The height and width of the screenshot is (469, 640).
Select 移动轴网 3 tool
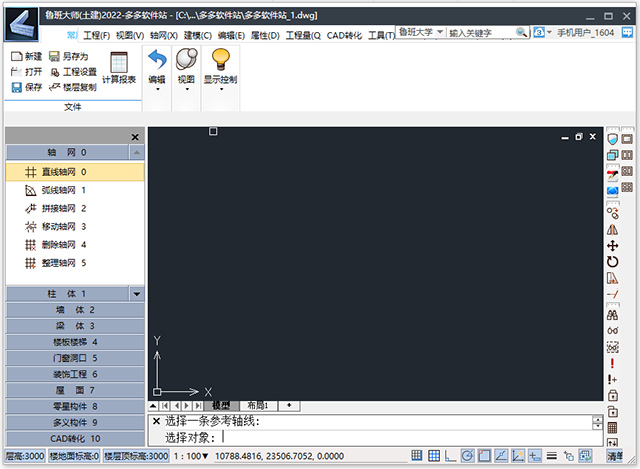pyautogui.click(x=75, y=227)
